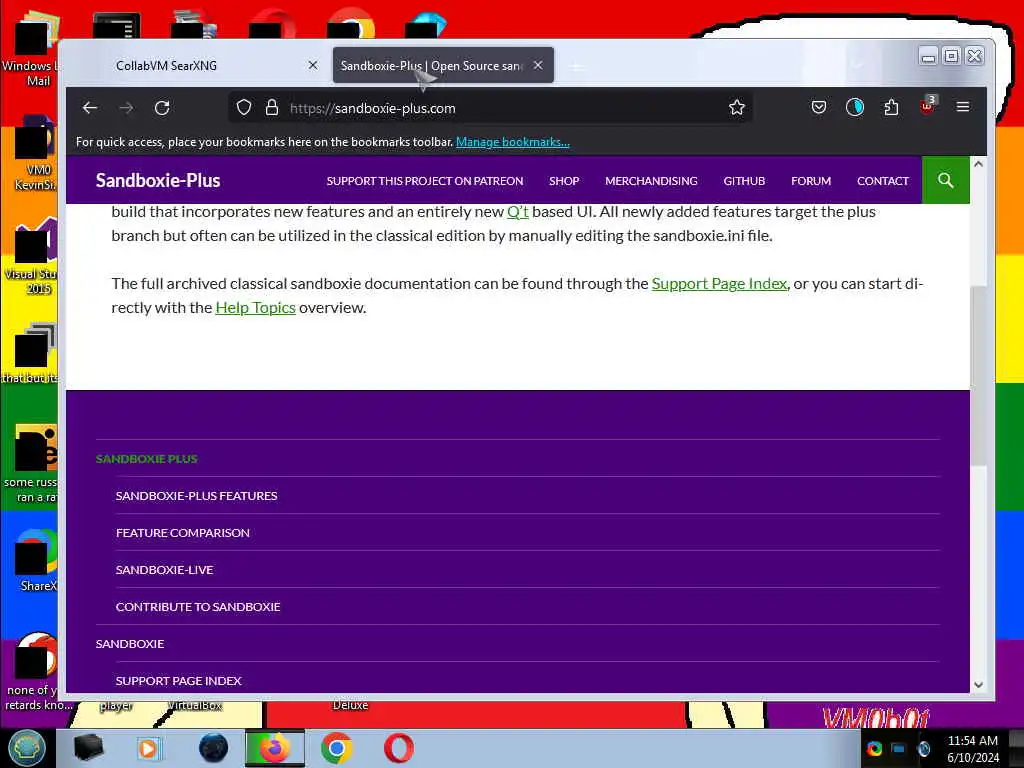Viewport: 1024px width, 768px height.
Task: Click page scrollbar down arrow
Action: tap(978, 685)
